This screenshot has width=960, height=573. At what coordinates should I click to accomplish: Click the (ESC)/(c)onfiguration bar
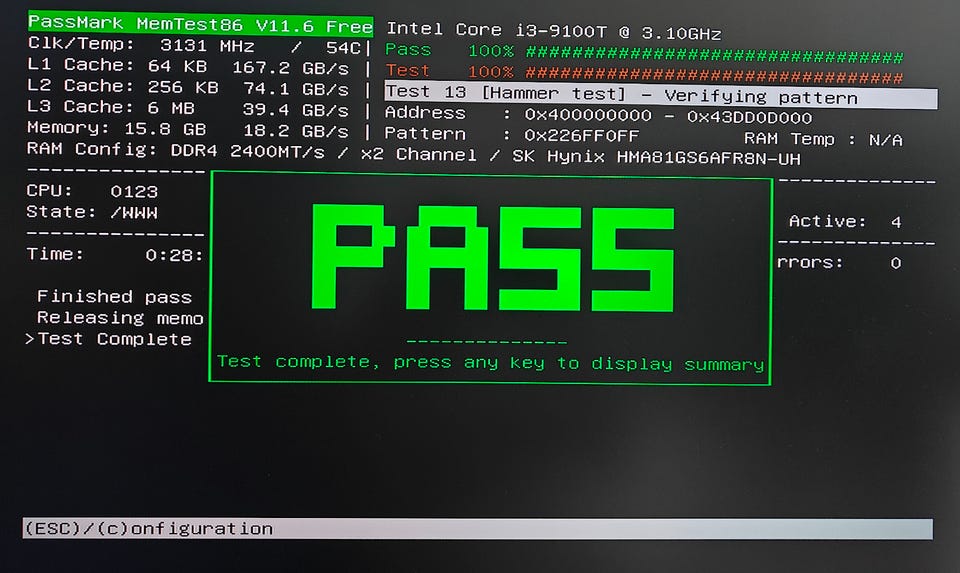pos(478,529)
